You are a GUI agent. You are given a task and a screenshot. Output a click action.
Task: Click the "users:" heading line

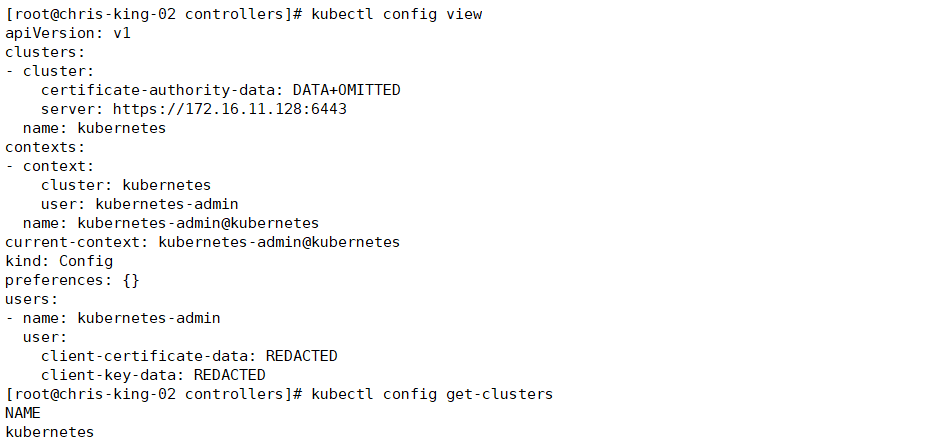click(x=32, y=299)
